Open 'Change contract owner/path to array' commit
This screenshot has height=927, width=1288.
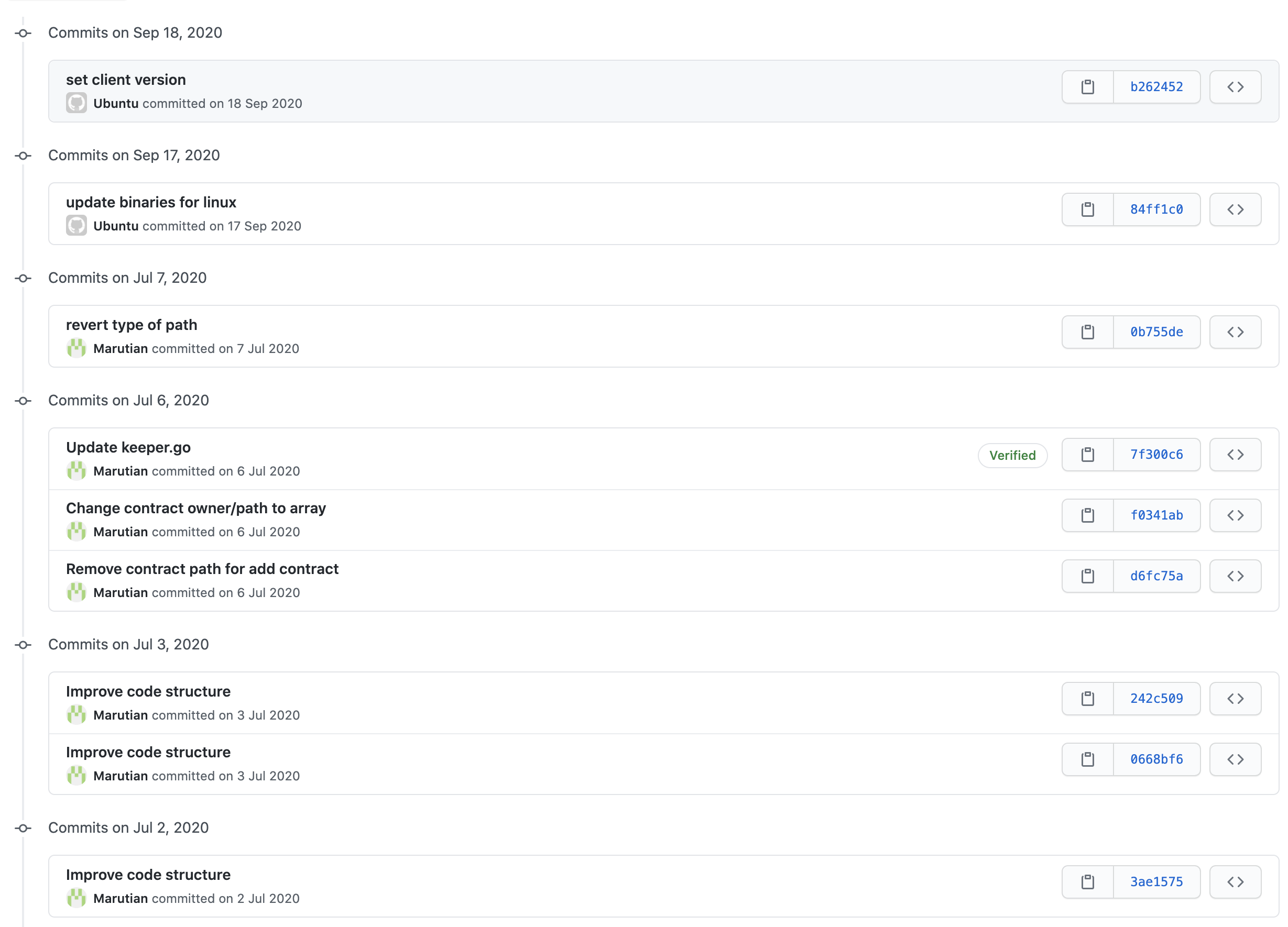(195, 509)
